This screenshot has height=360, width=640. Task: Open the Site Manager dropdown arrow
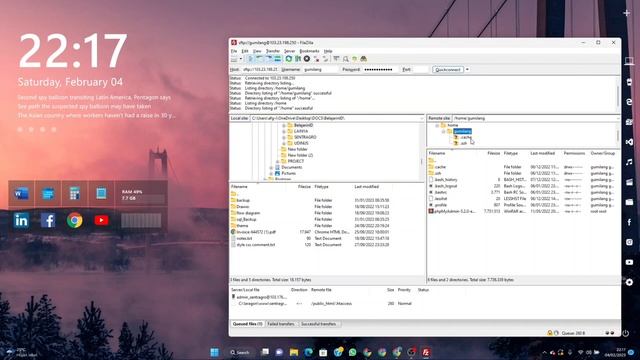coord(241,59)
